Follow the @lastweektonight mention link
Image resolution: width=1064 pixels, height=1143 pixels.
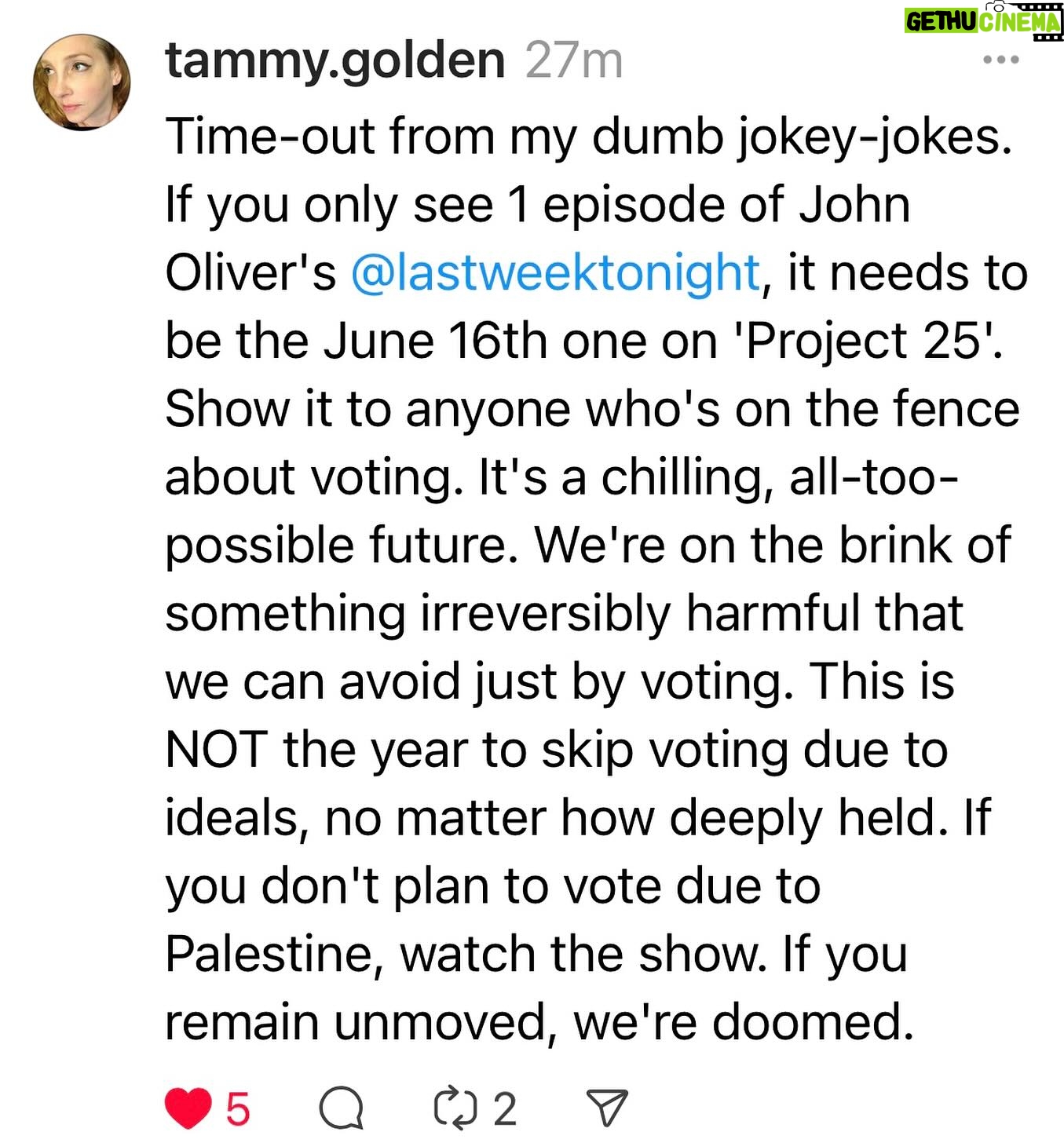pyautogui.click(x=555, y=274)
